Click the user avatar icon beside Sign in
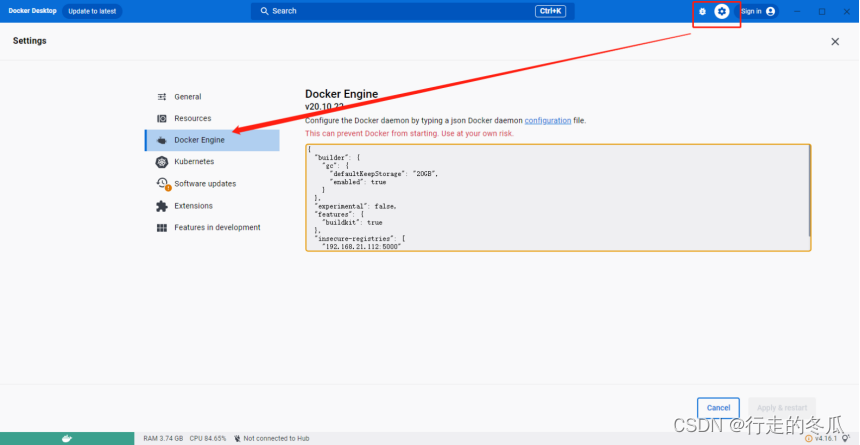This screenshot has height=445, width=860. click(771, 11)
